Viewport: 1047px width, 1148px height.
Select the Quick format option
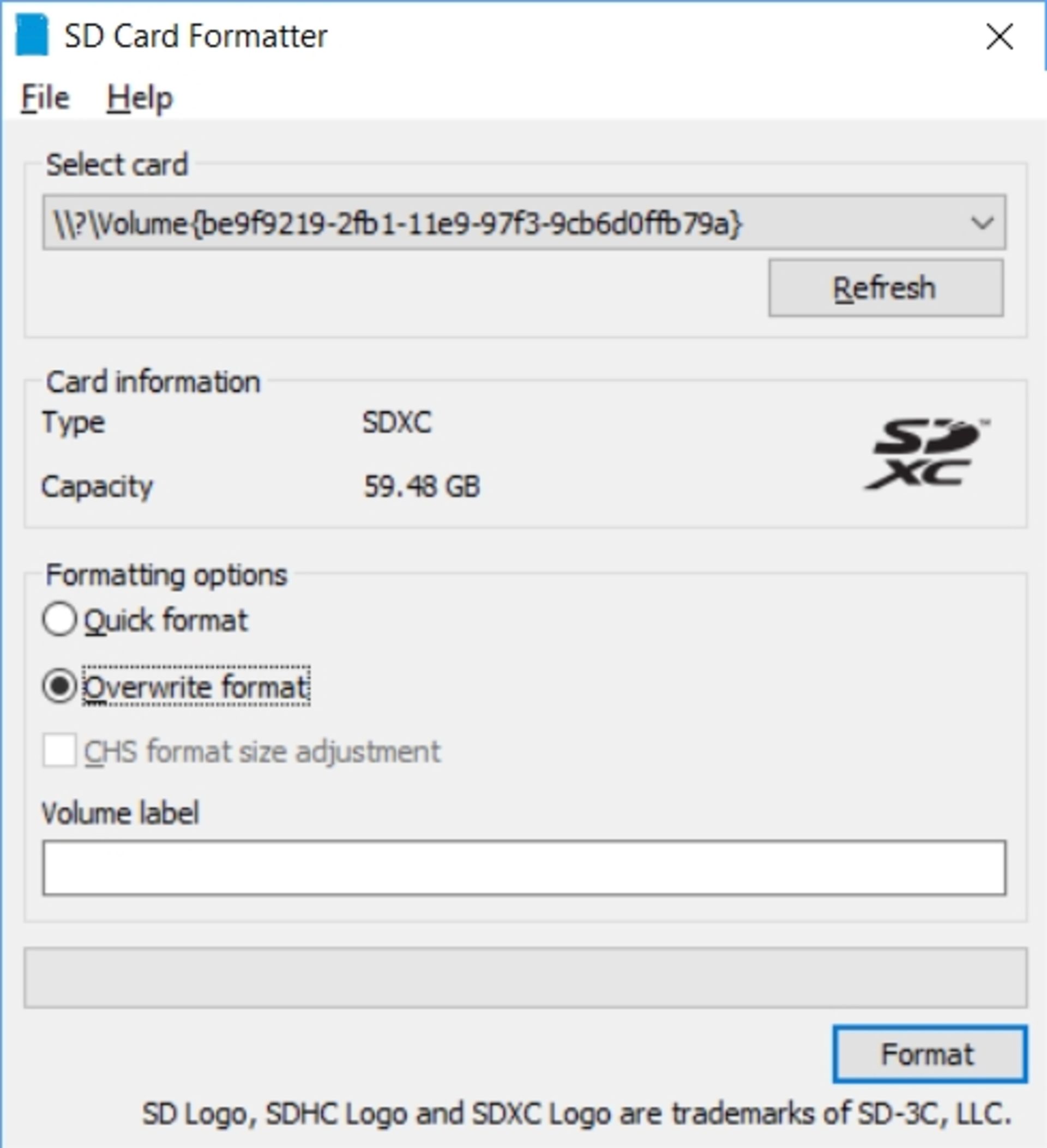(145, 620)
